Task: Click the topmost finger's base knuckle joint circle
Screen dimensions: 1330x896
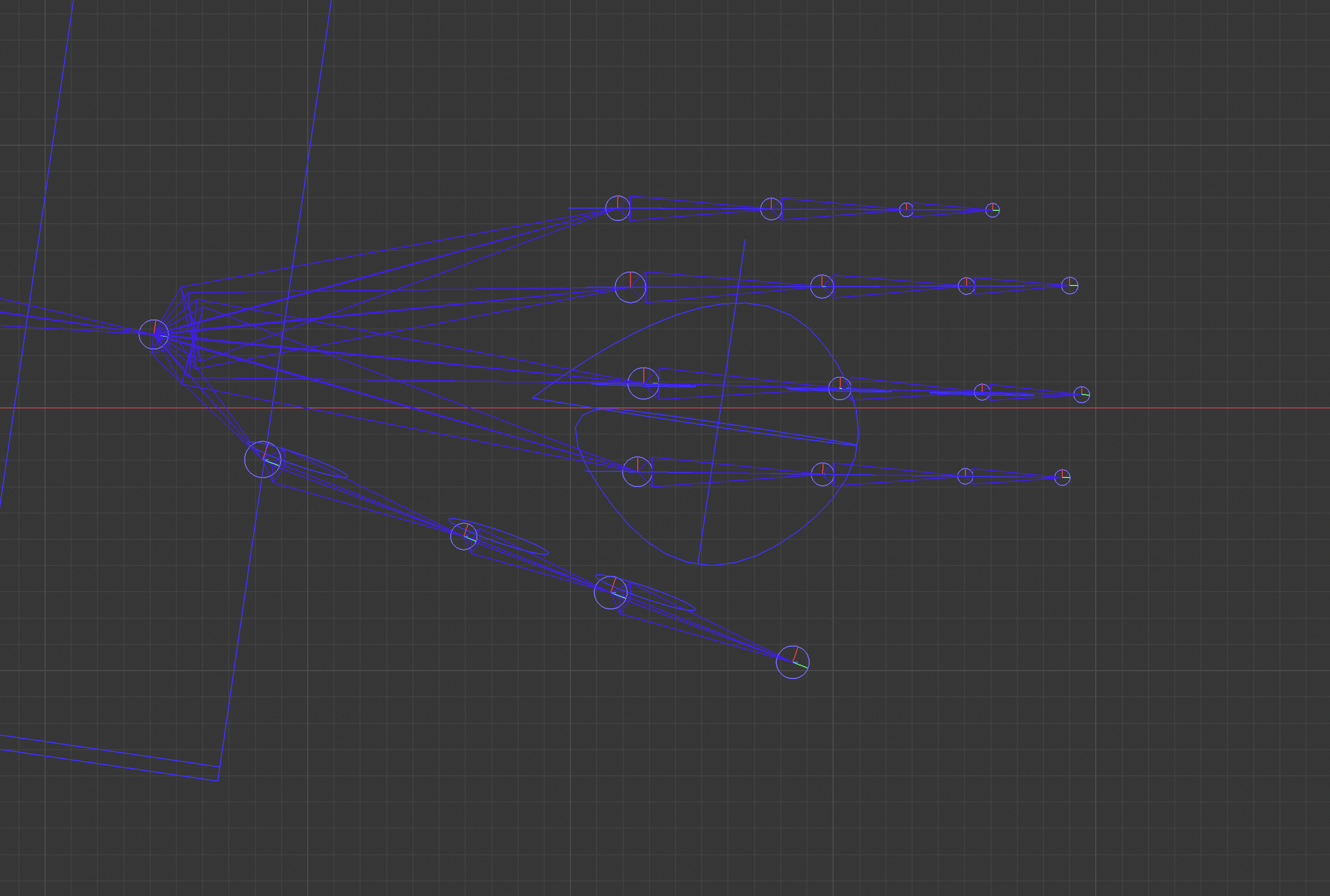Action: tap(618, 208)
